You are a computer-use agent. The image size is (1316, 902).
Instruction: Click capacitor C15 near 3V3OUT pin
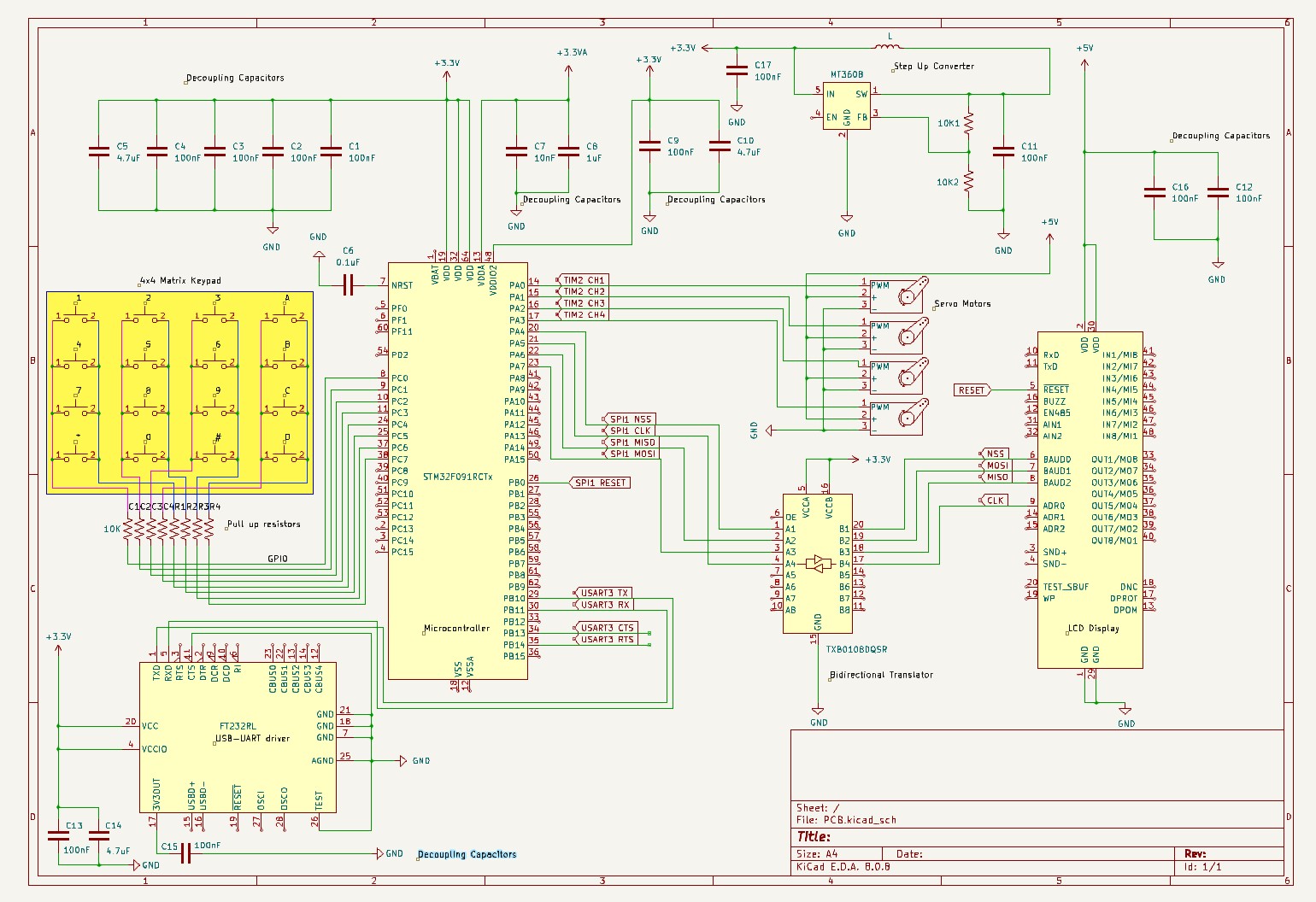(185, 852)
